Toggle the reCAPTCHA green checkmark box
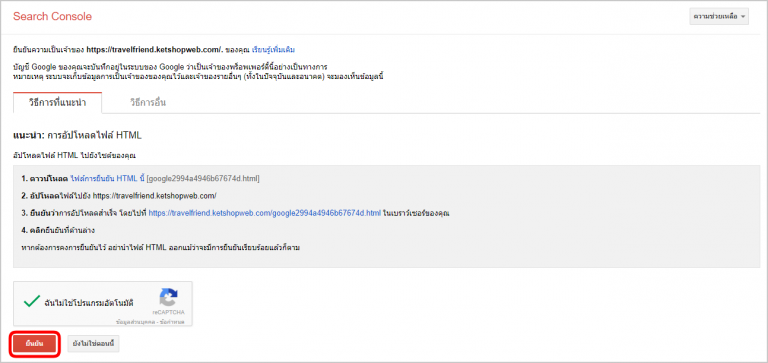The height and width of the screenshot is (363, 768). point(32,301)
